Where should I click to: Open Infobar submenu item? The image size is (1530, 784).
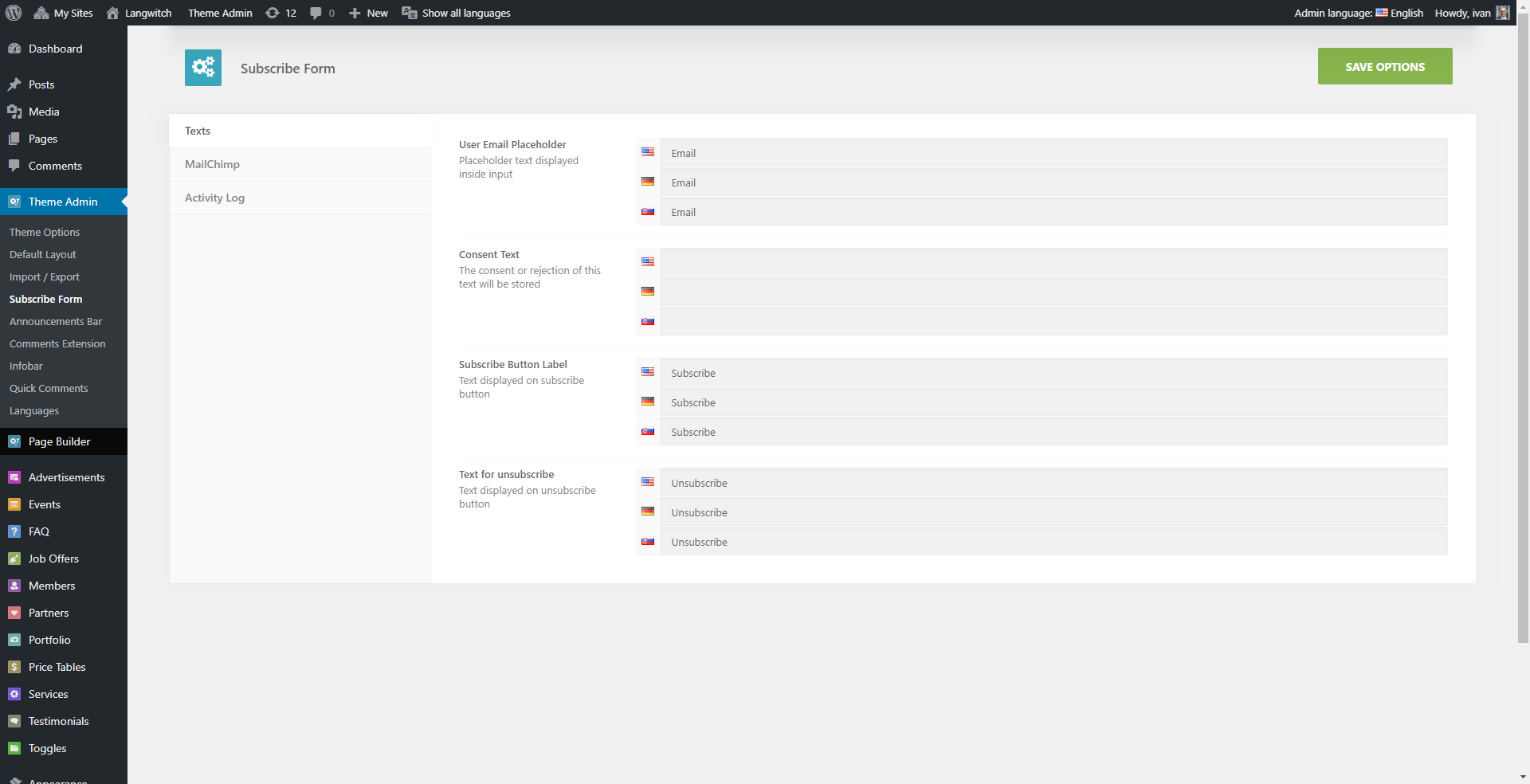(26, 366)
